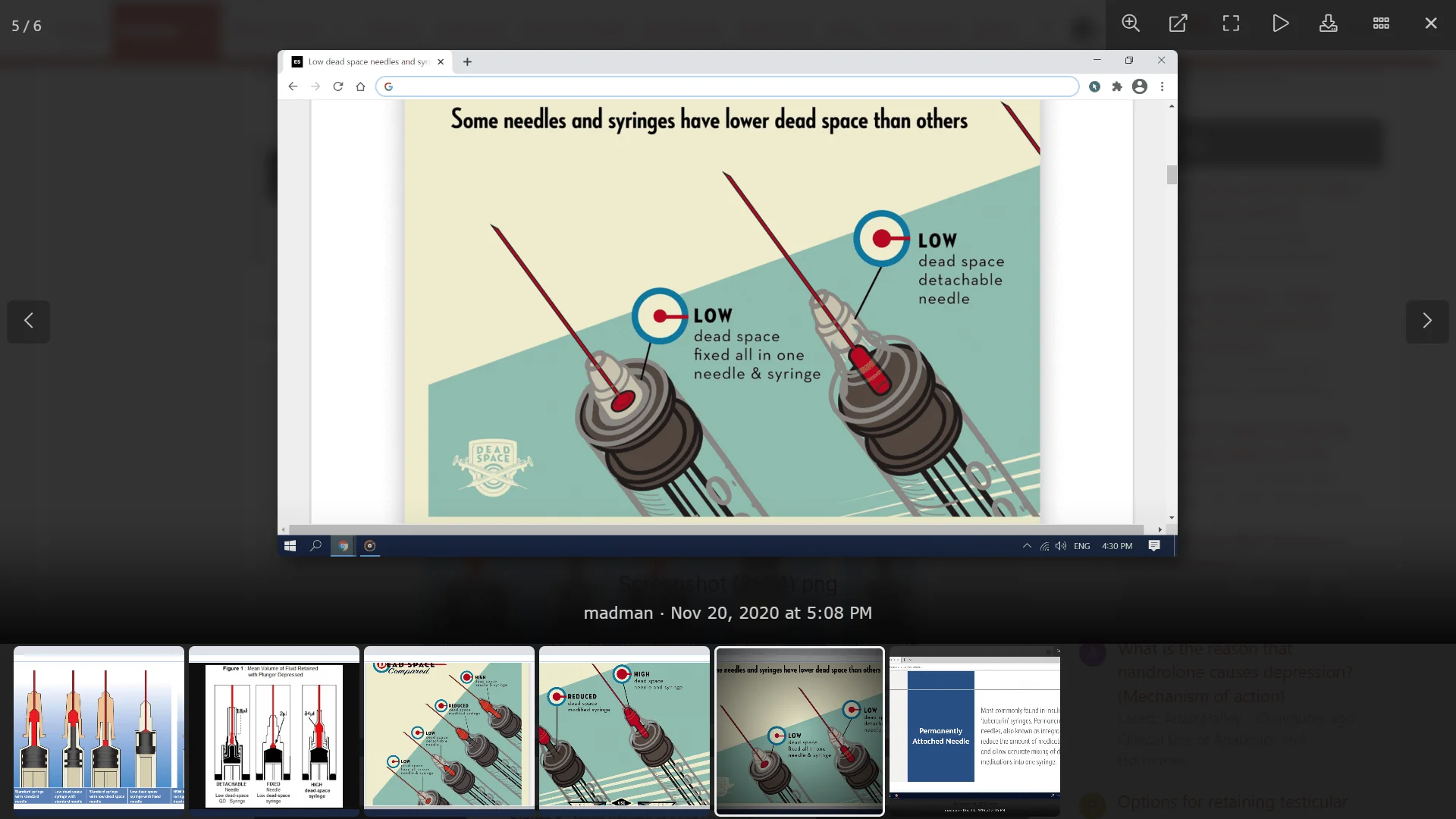
Task: Click the 'Options for retaining testicular' thread link
Action: (1233, 802)
